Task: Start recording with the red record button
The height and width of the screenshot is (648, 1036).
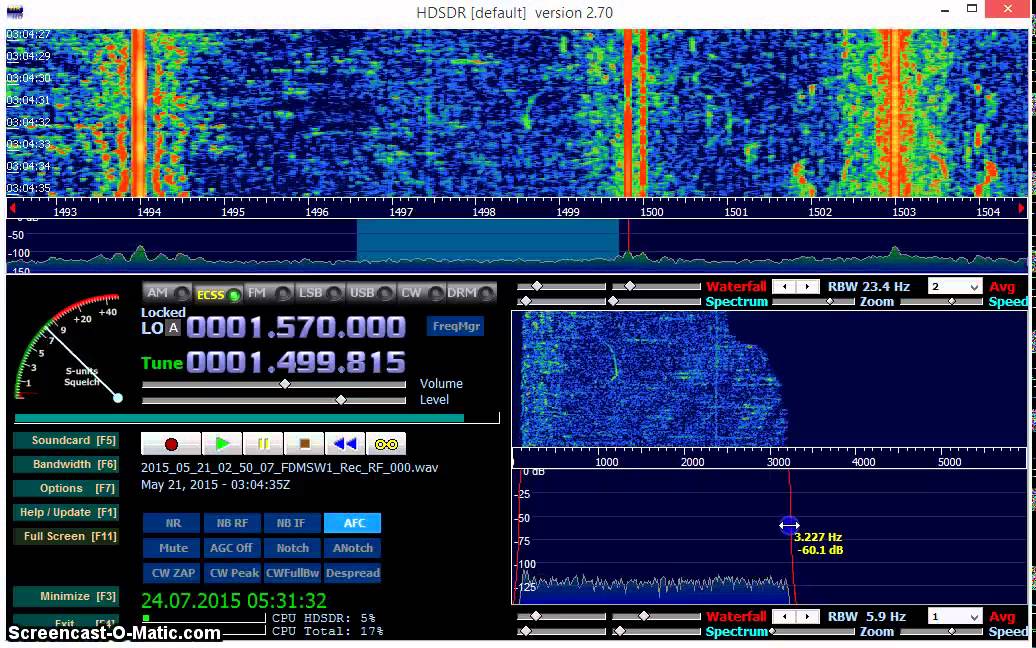Action: pyautogui.click(x=171, y=444)
